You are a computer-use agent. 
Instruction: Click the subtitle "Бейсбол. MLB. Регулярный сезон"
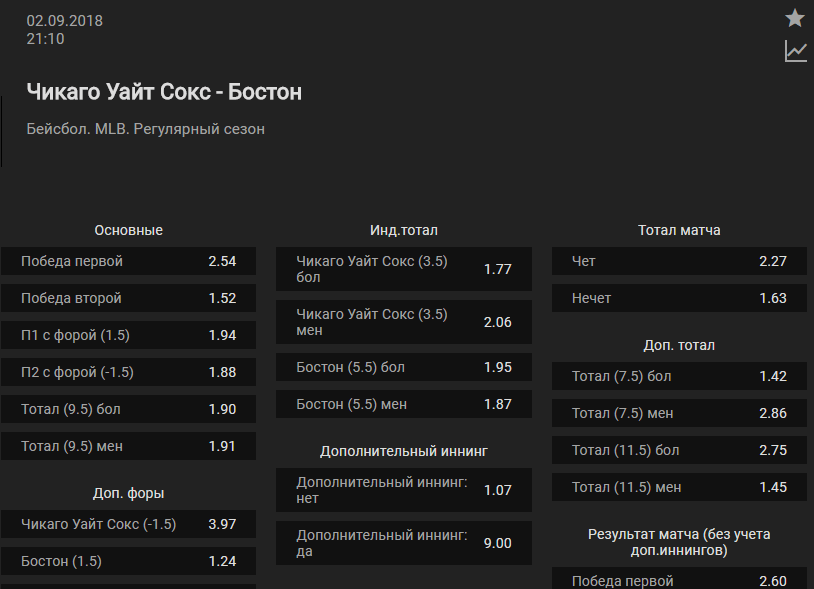pyautogui.click(x=145, y=129)
